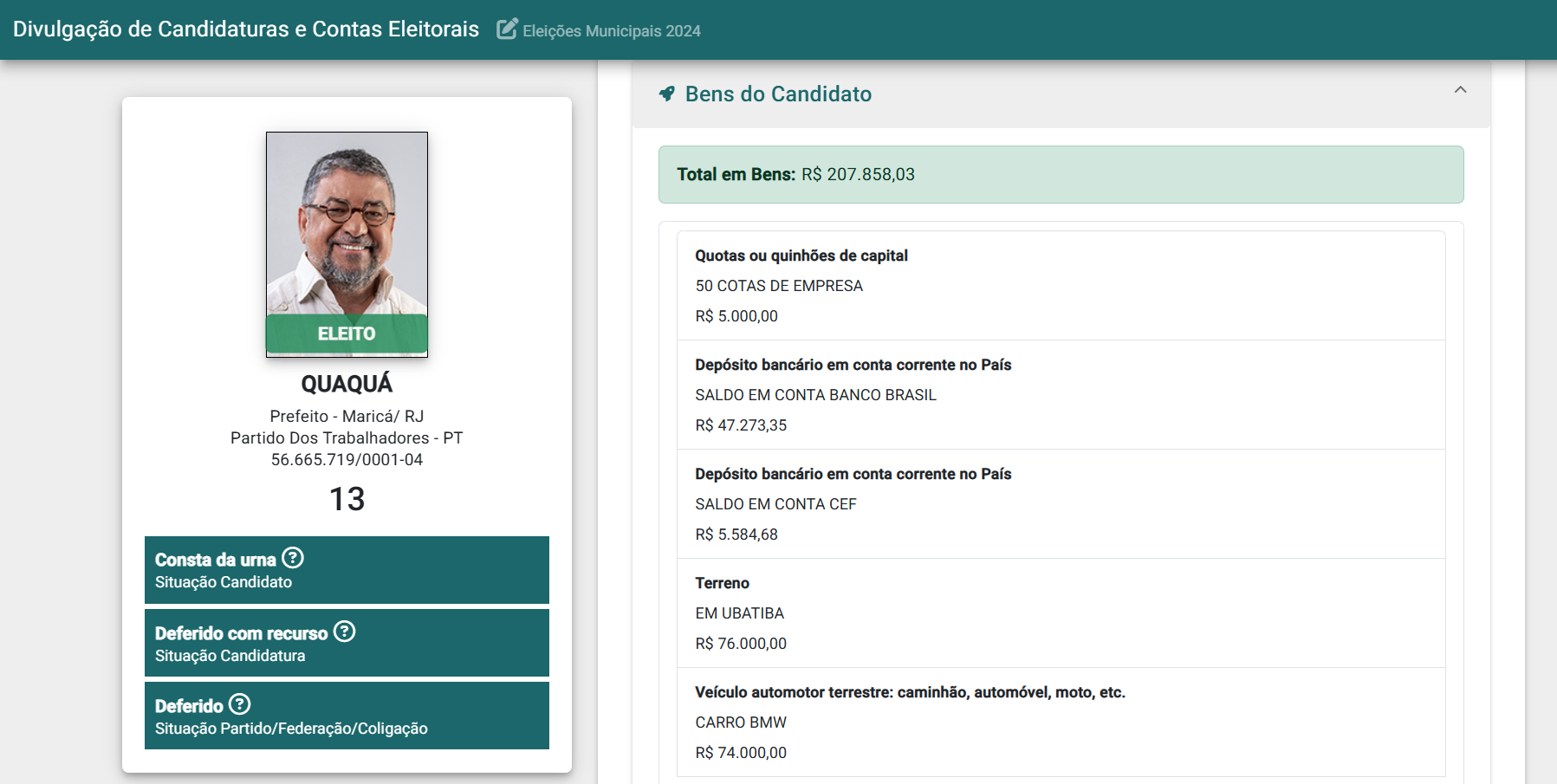Select the Eleições Municipais 2024 link
Viewport: 1557px width, 784px height.
pos(611,31)
